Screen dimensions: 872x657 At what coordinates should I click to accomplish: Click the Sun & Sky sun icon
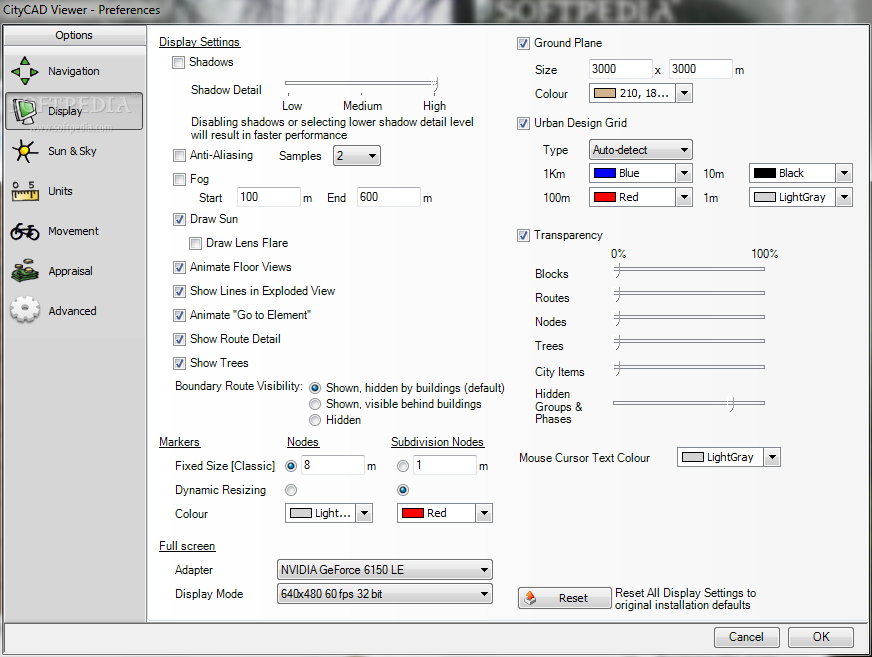click(24, 151)
